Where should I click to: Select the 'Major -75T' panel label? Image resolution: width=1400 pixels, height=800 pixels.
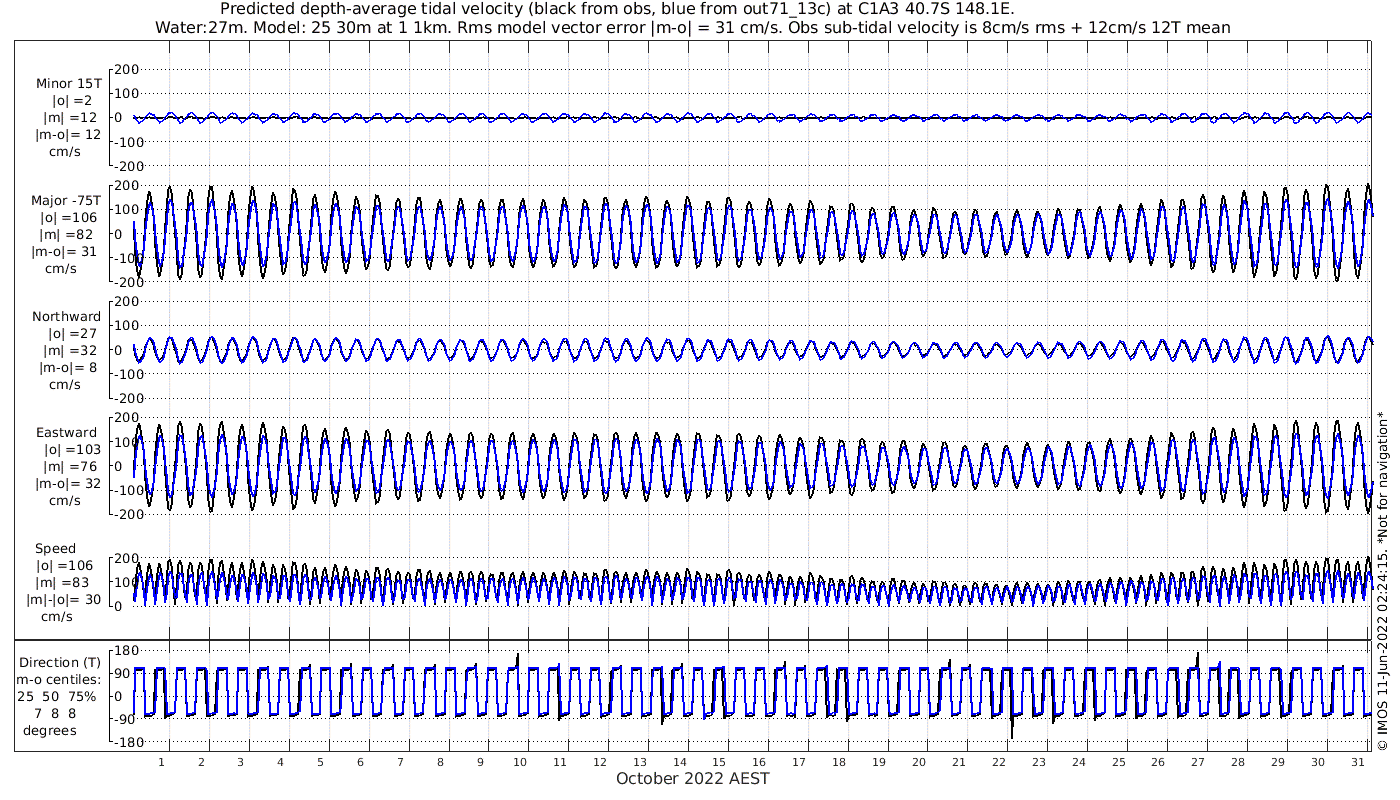[x=64, y=200]
